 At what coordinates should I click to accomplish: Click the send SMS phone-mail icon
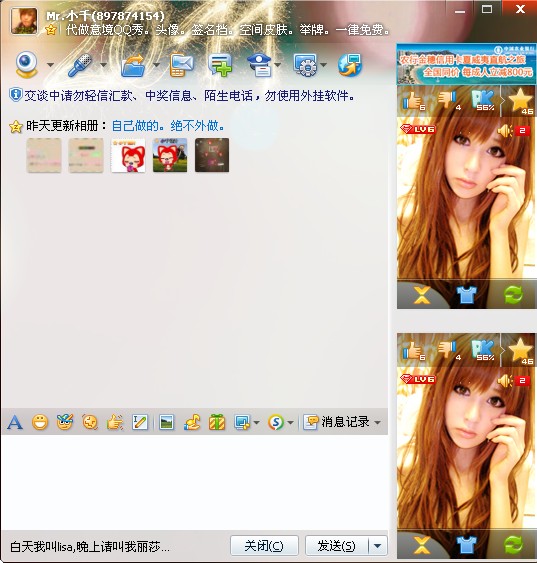pos(181,65)
